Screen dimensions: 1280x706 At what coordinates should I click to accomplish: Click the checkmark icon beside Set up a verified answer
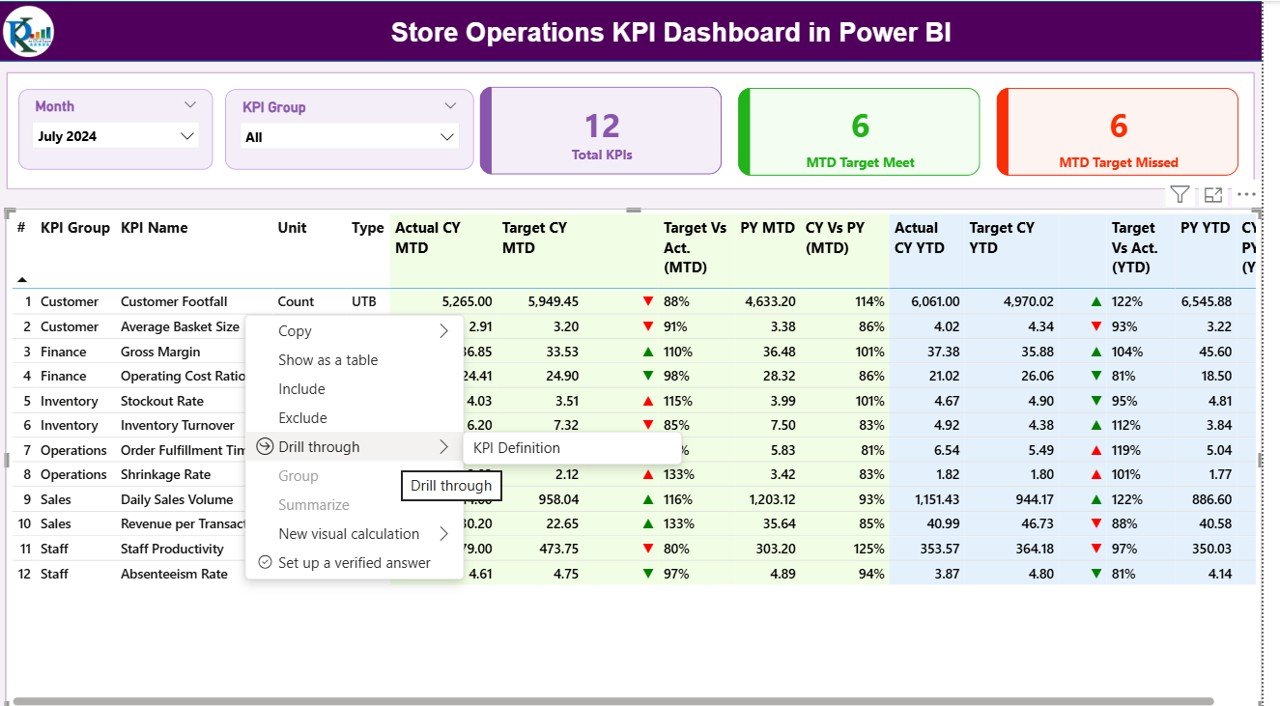coord(265,563)
